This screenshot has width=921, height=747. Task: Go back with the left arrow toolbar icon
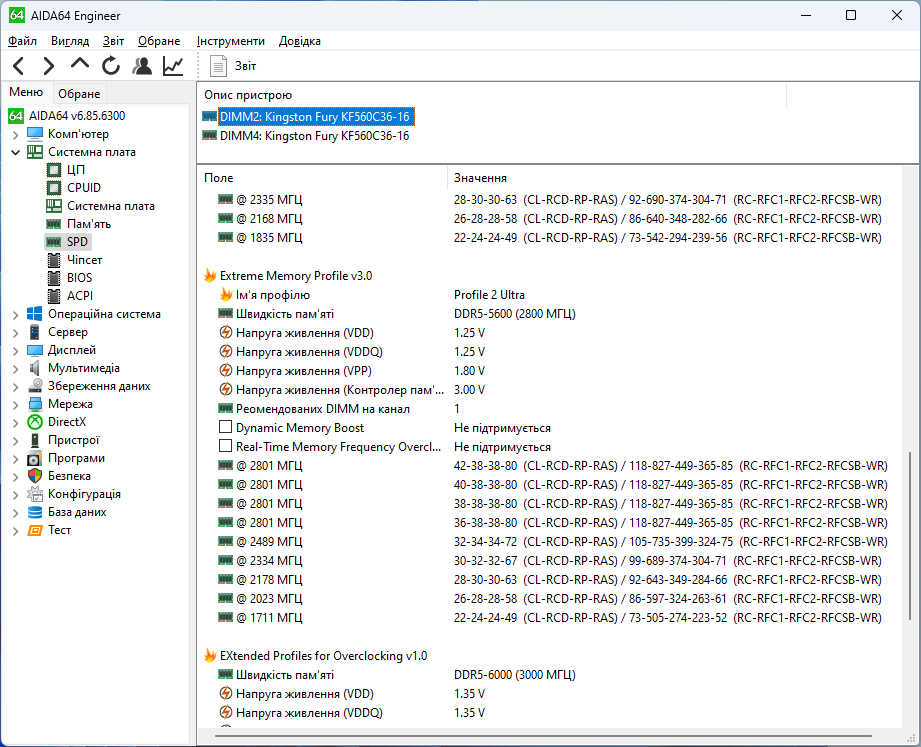19,66
